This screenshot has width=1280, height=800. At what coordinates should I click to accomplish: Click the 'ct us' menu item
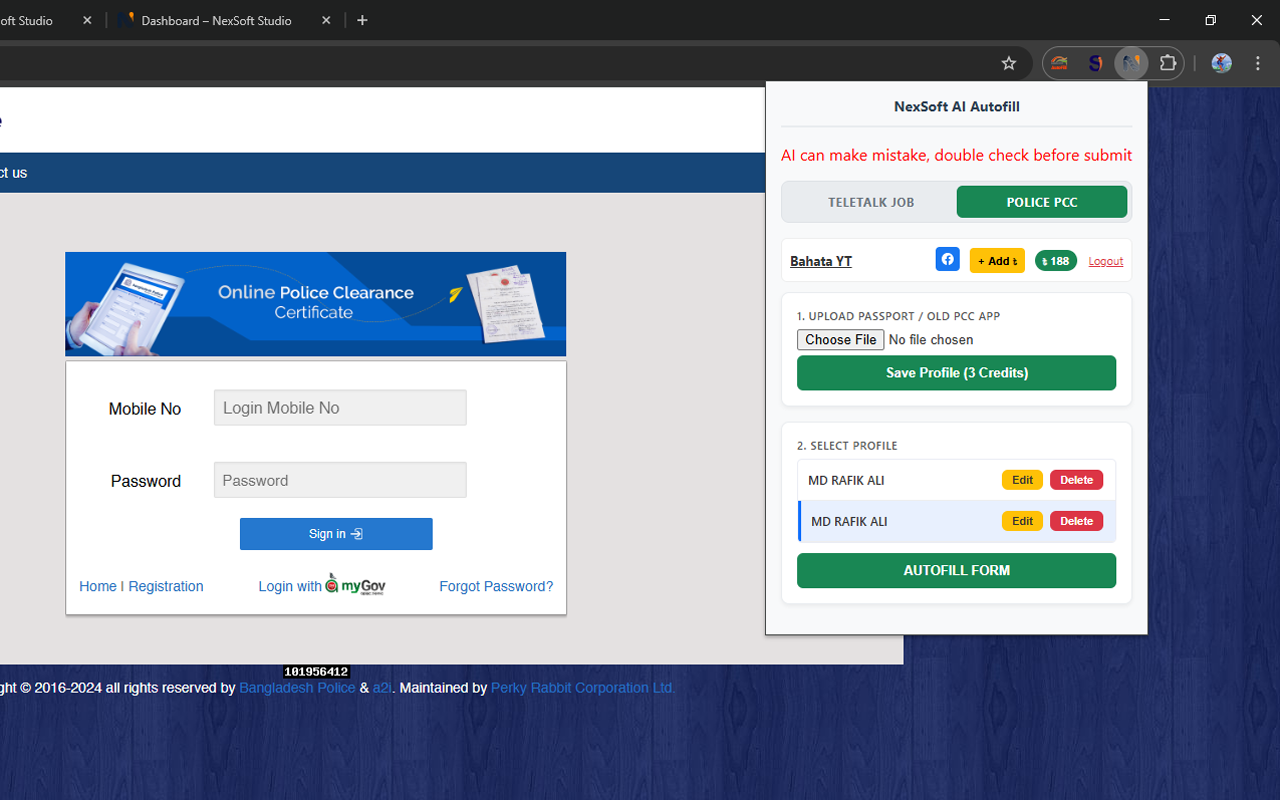13,173
